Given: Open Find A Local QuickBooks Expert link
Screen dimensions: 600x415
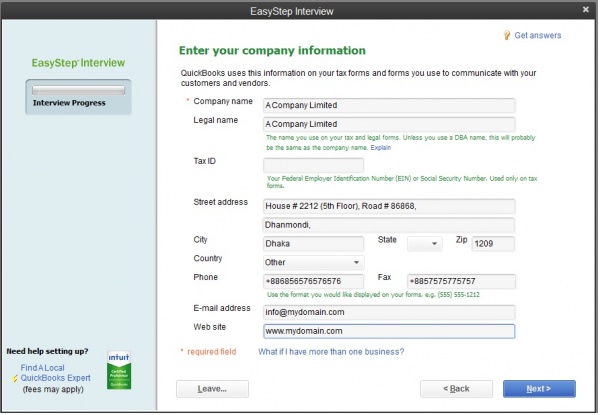Looking at the screenshot, I should (x=55, y=373).
